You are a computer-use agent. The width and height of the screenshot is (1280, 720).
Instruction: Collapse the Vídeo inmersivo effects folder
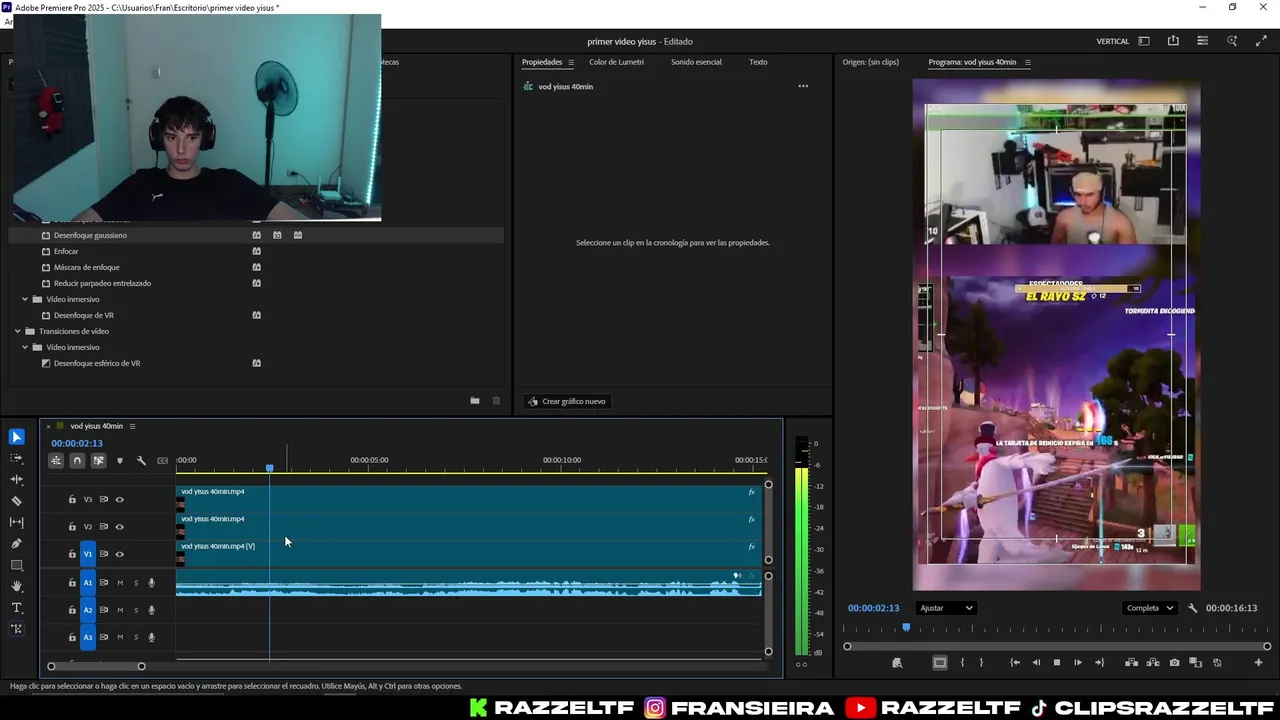click(x=25, y=299)
